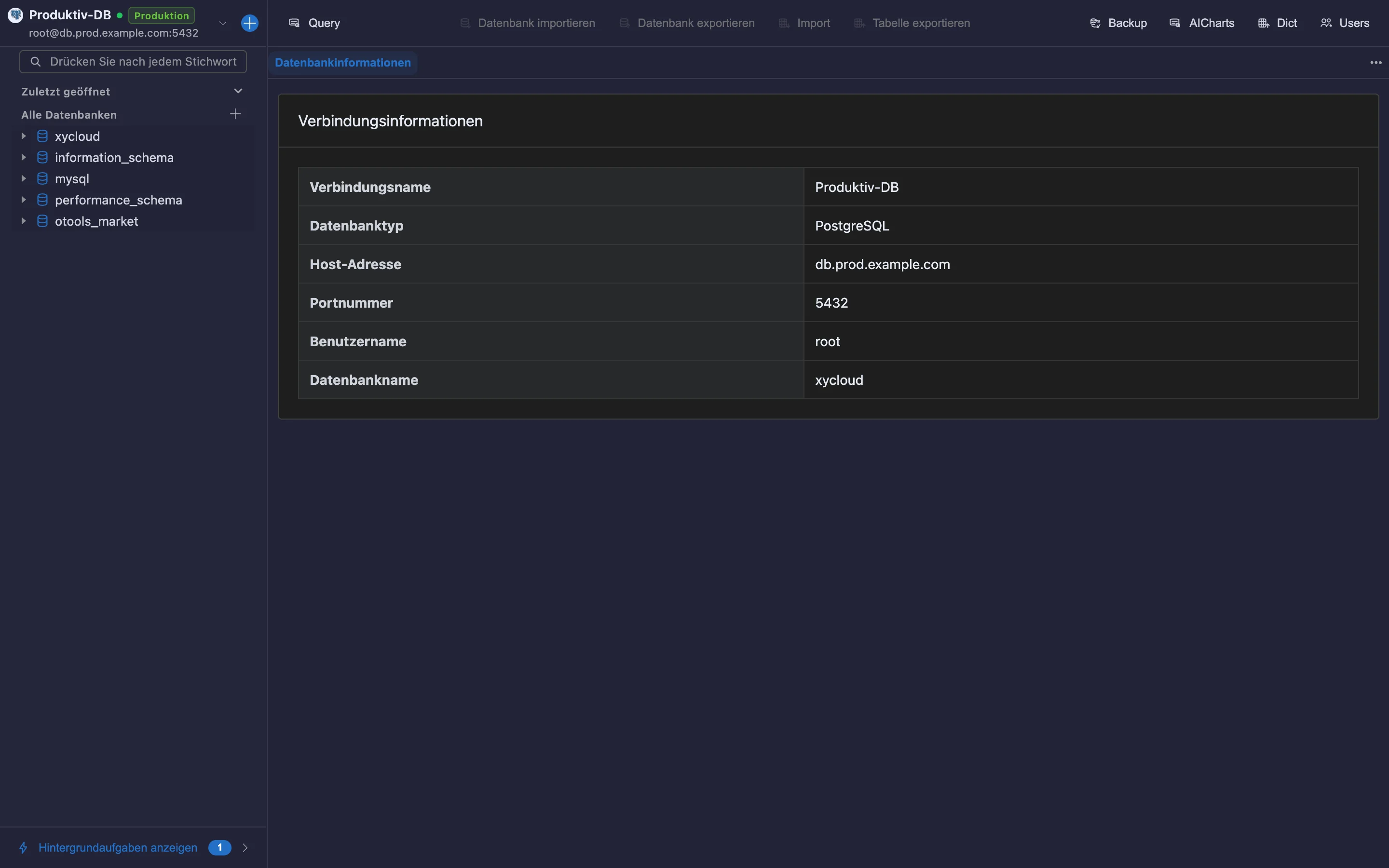This screenshot has height=868, width=1389.
Task: Click the background tasks count badge
Action: pyautogui.click(x=220, y=847)
